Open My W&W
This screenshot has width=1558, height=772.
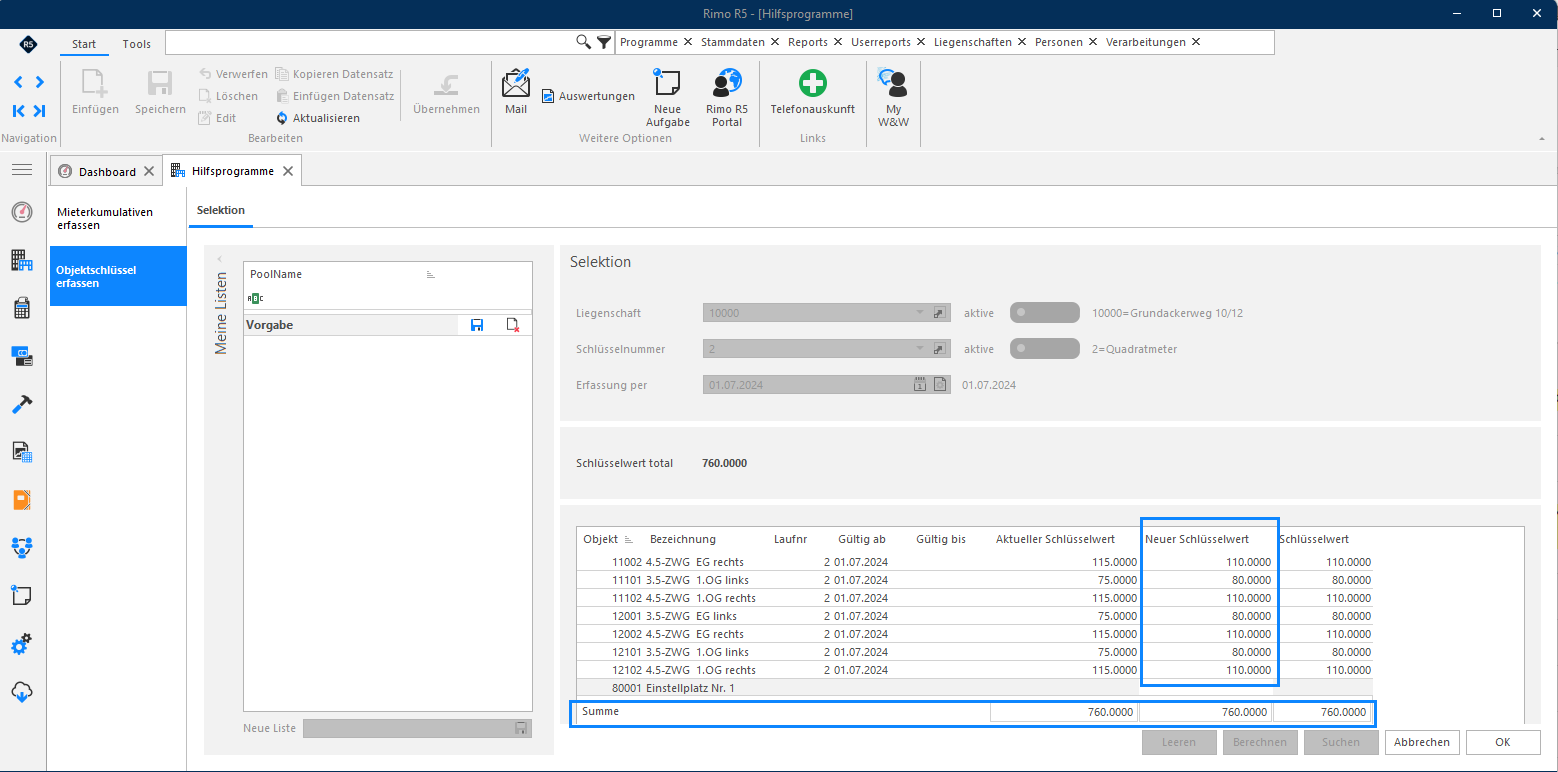point(893,97)
